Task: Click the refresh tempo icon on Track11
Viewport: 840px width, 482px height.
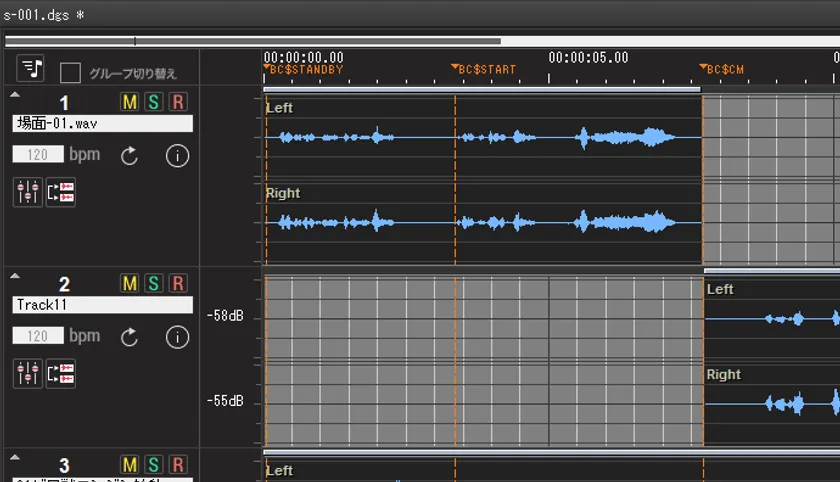Action: pyautogui.click(x=130, y=337)
